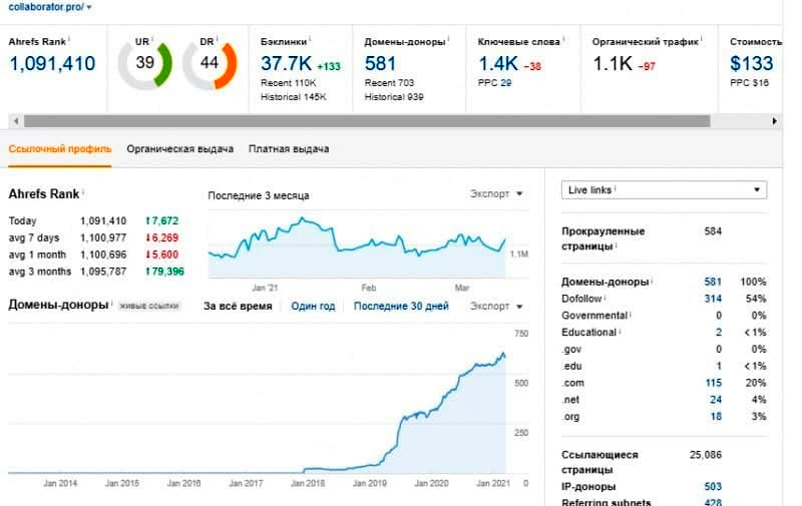Click .org count 18
The image size is (802, 506).
pyautogui.click(x=716, y=417)
